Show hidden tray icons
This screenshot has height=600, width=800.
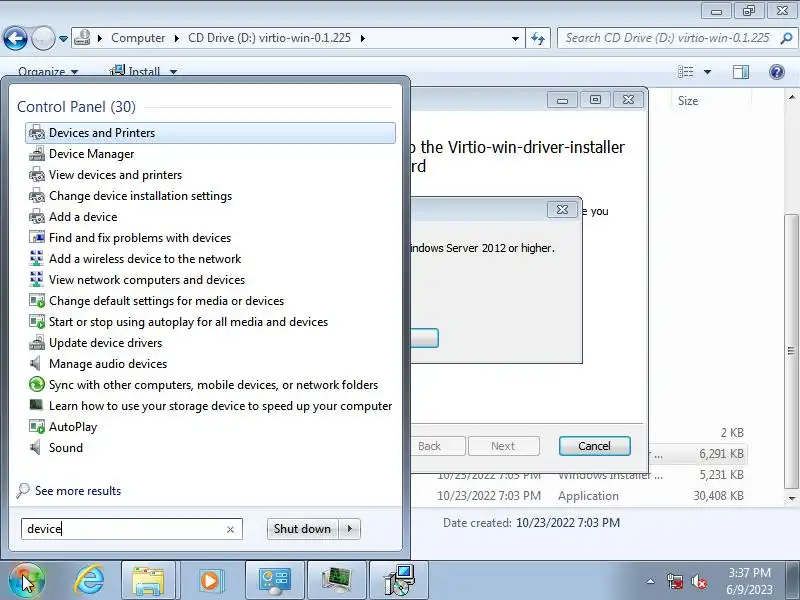[651, 581]
